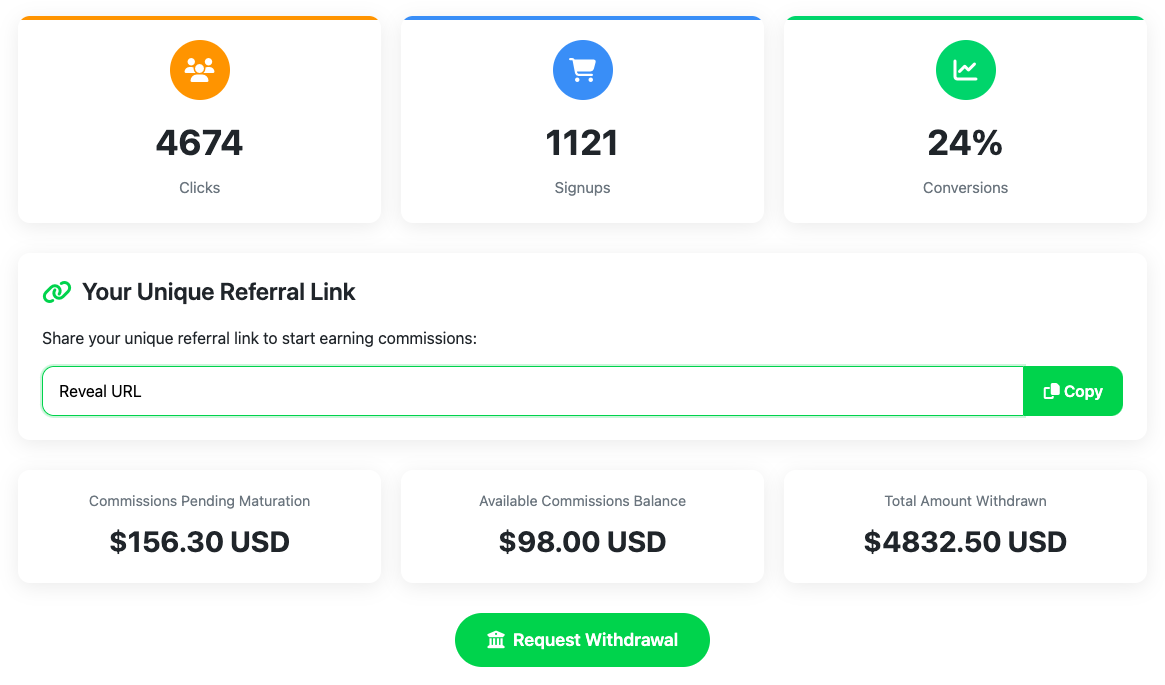Click the Commissions Pending Maturation card

[199, 526]
